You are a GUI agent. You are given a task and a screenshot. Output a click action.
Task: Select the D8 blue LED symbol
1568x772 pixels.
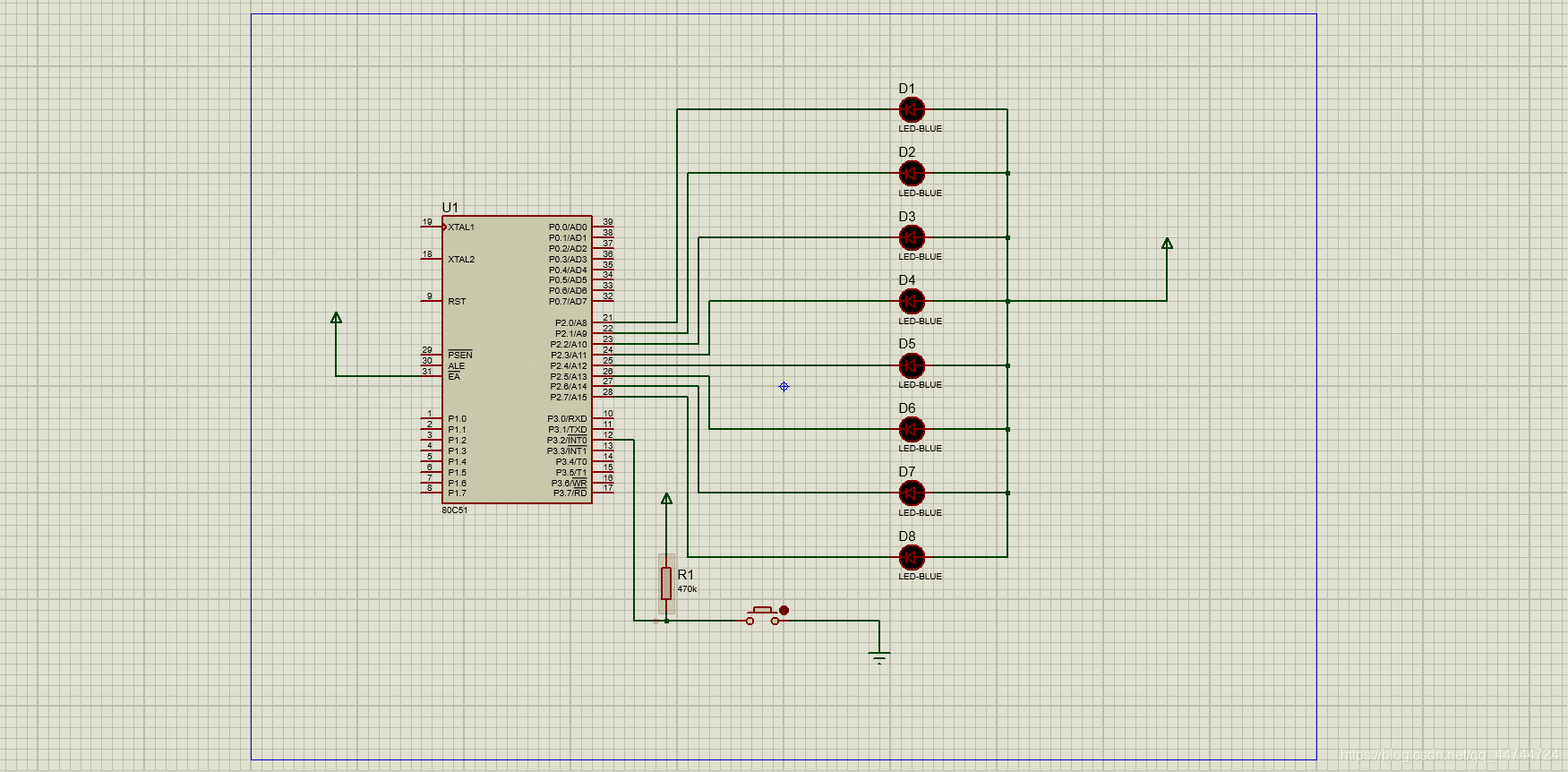(x=912, y=557)
